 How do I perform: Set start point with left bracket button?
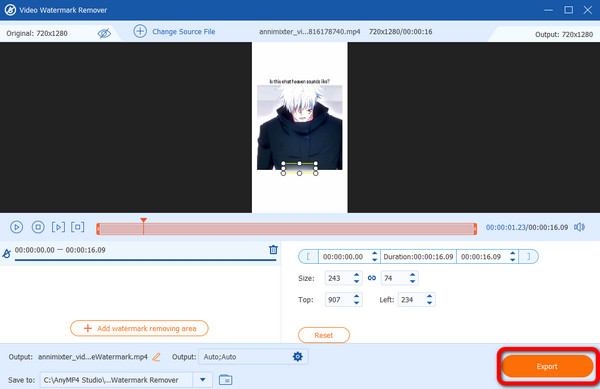pos(308,257)
